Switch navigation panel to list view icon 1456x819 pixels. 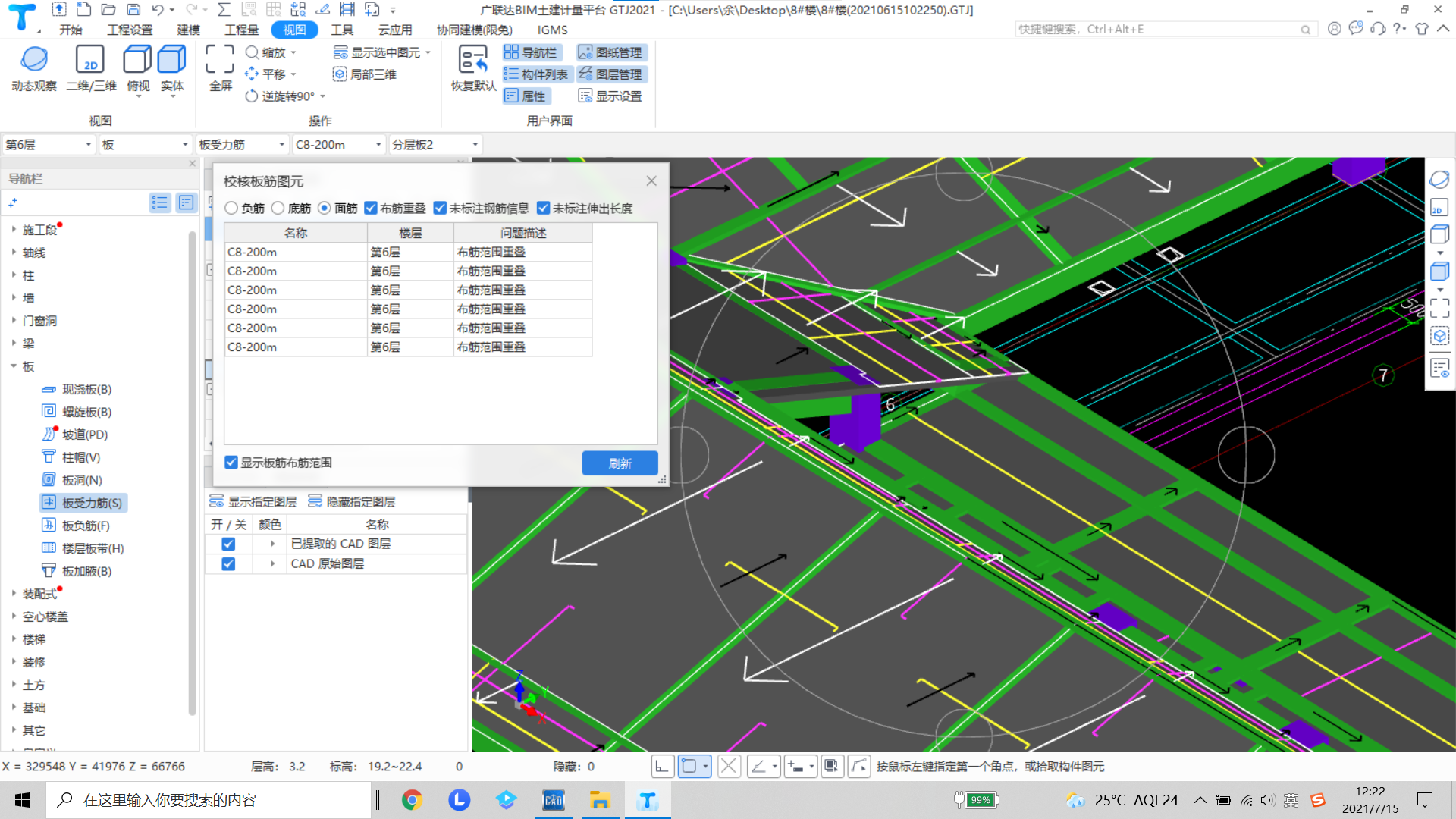[x=159, y=202]
